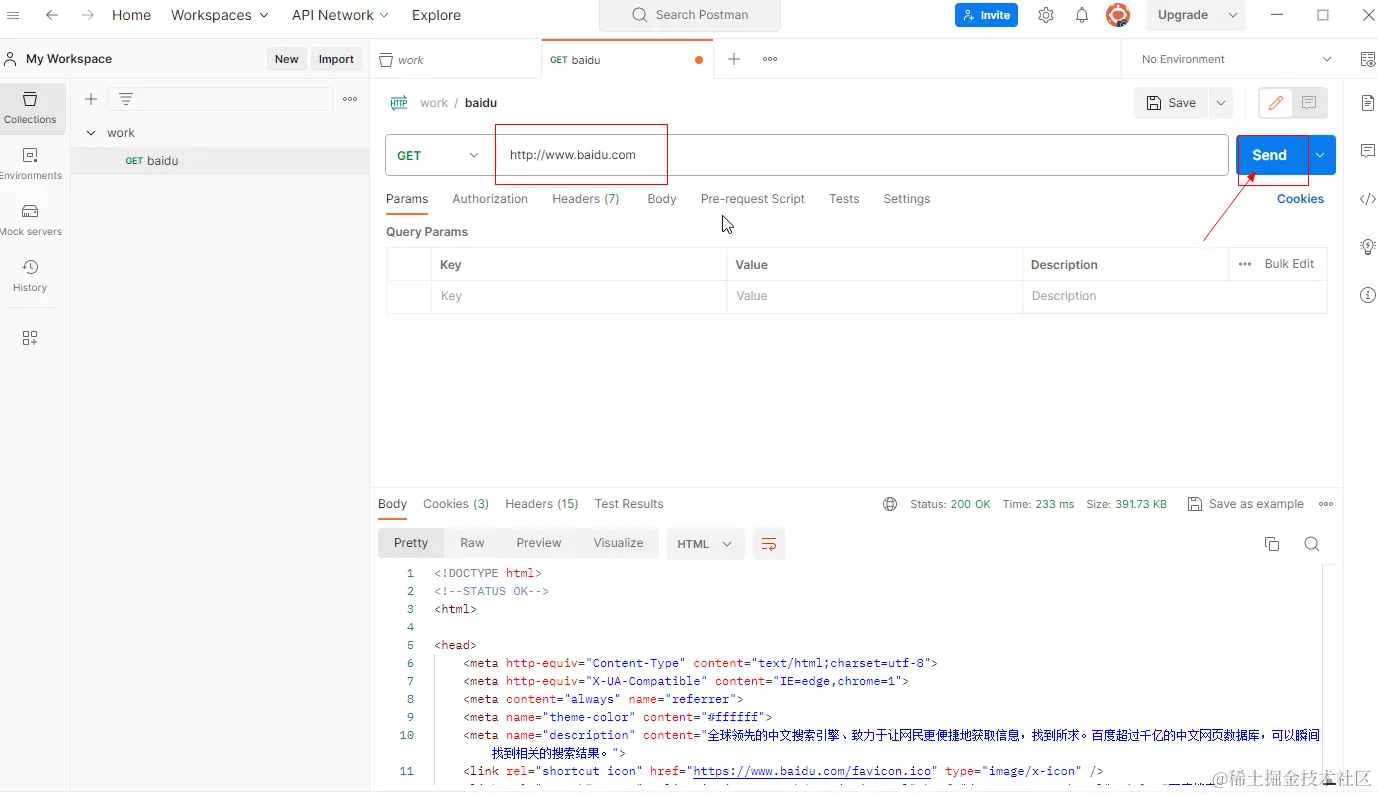The width and height of the screenshot is (1378, 795).
Task: Open the request Settings tab
Action: coord(907,199)
